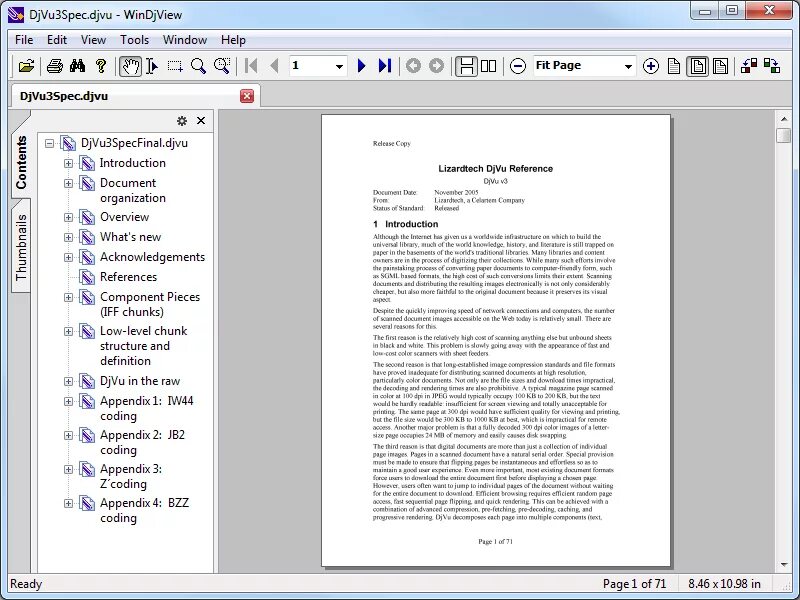The width and height of the screenshot is (800, 600).
Task: Expand Appendix 2: JB2 coding
Action: (x=68, y=435)
